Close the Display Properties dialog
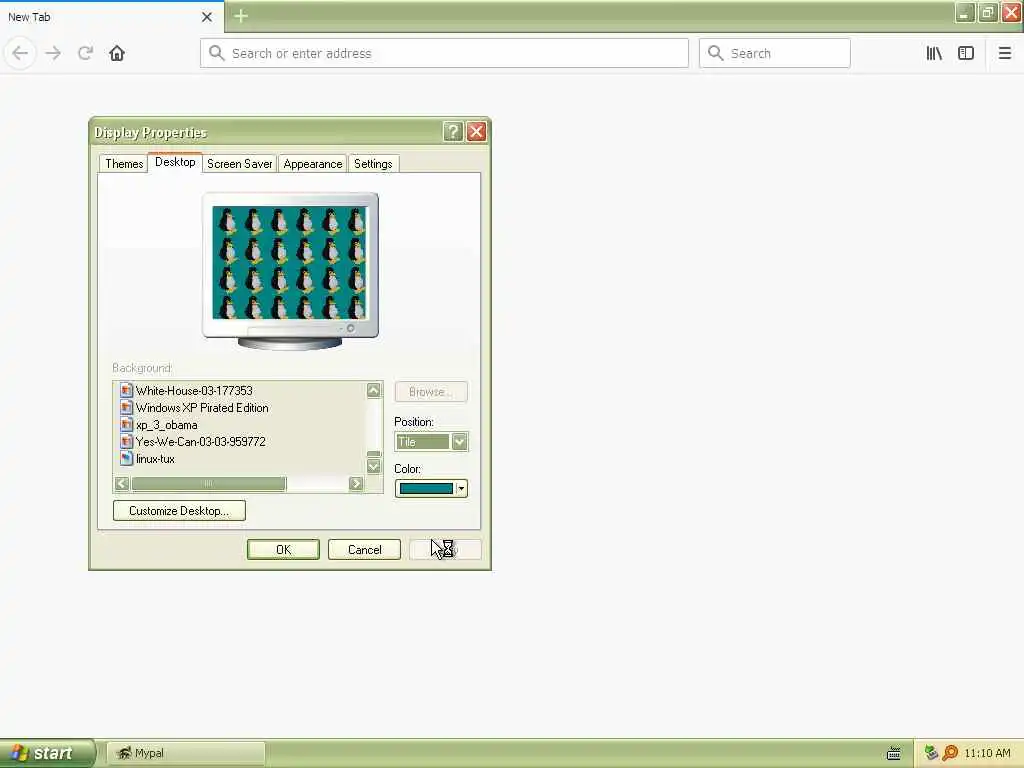The width and height of the screenshot is (1024, 768). pos(476,132)
